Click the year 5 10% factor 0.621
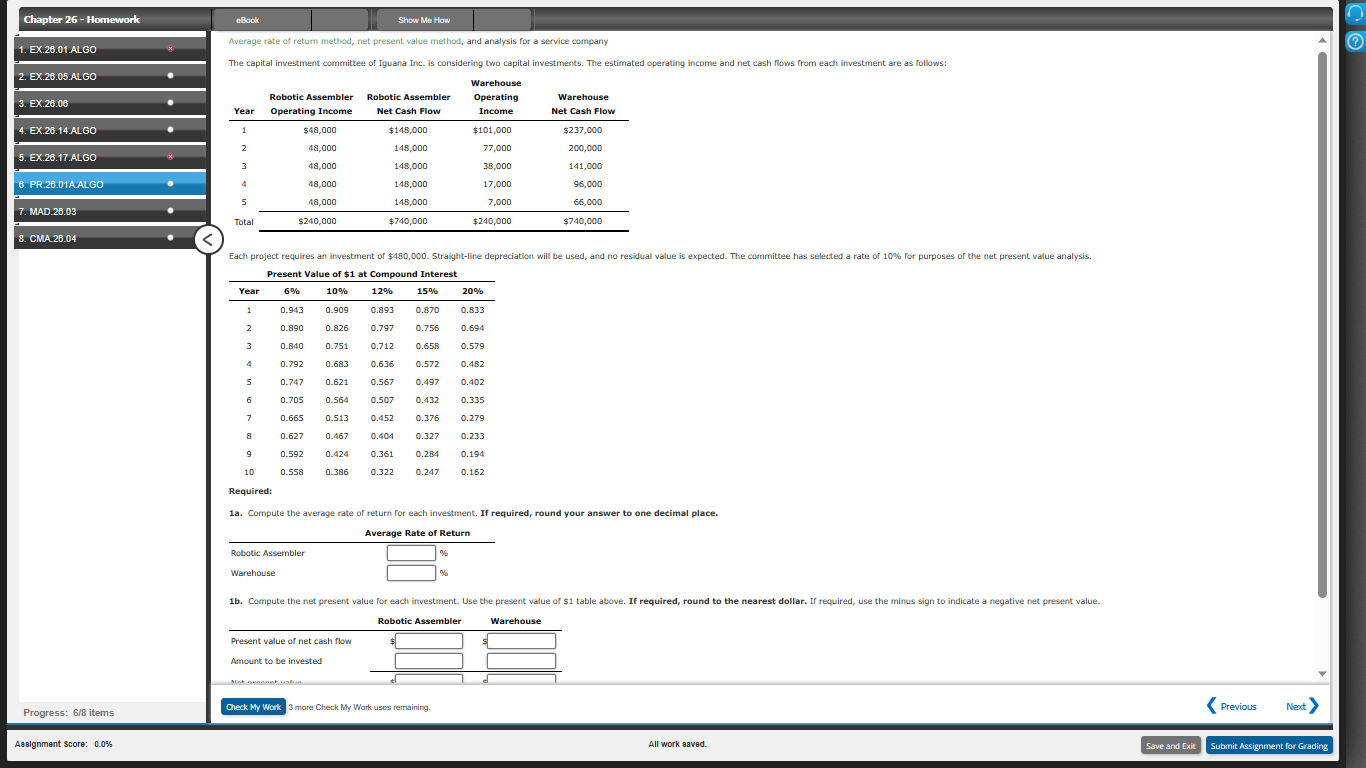This screenshot has width=1366, height=768. [x=337, y=382]
